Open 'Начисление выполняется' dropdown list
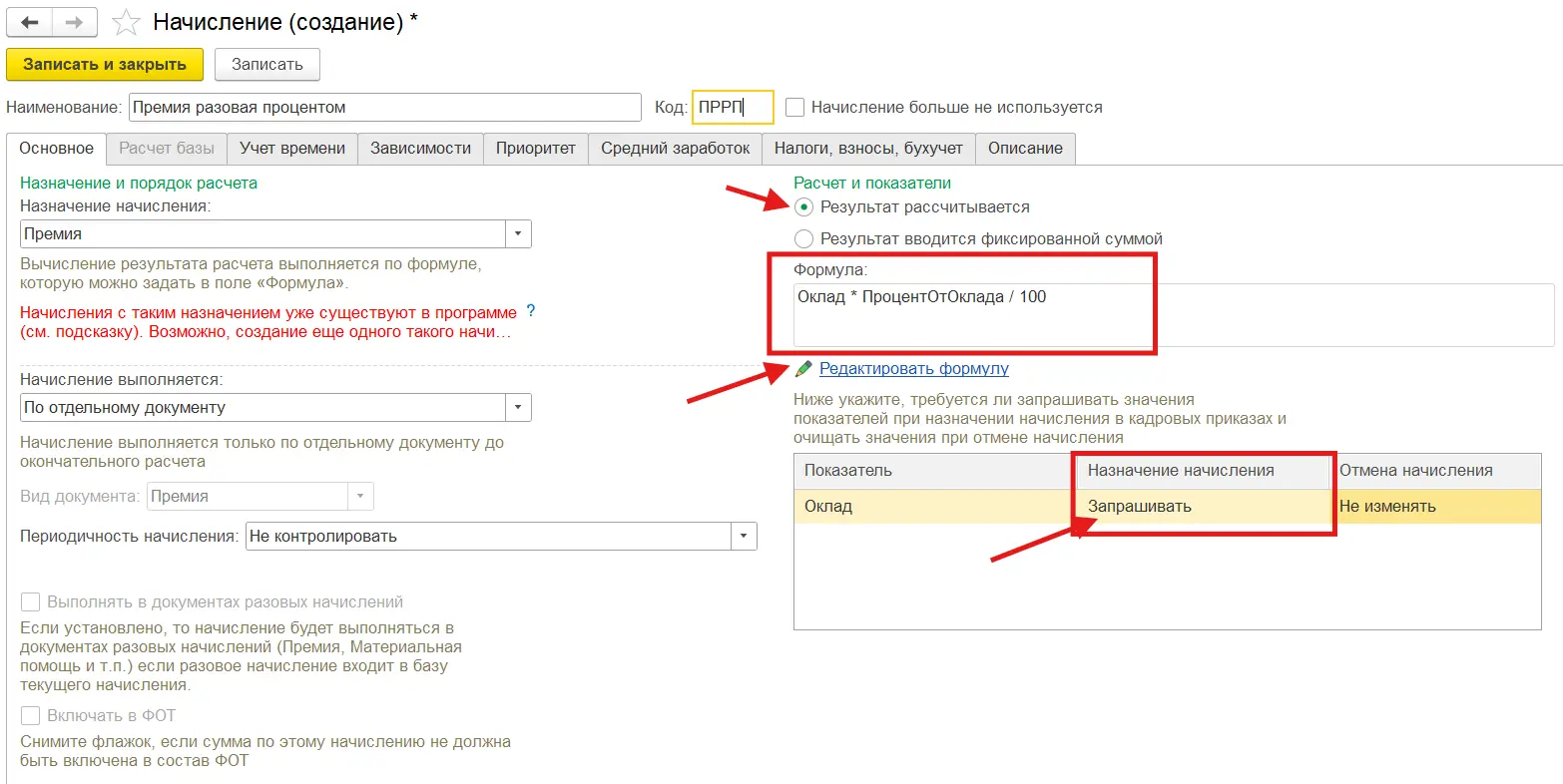This screenshot has width=1563, height=784. pyautogui.click(x=518, y=408)
